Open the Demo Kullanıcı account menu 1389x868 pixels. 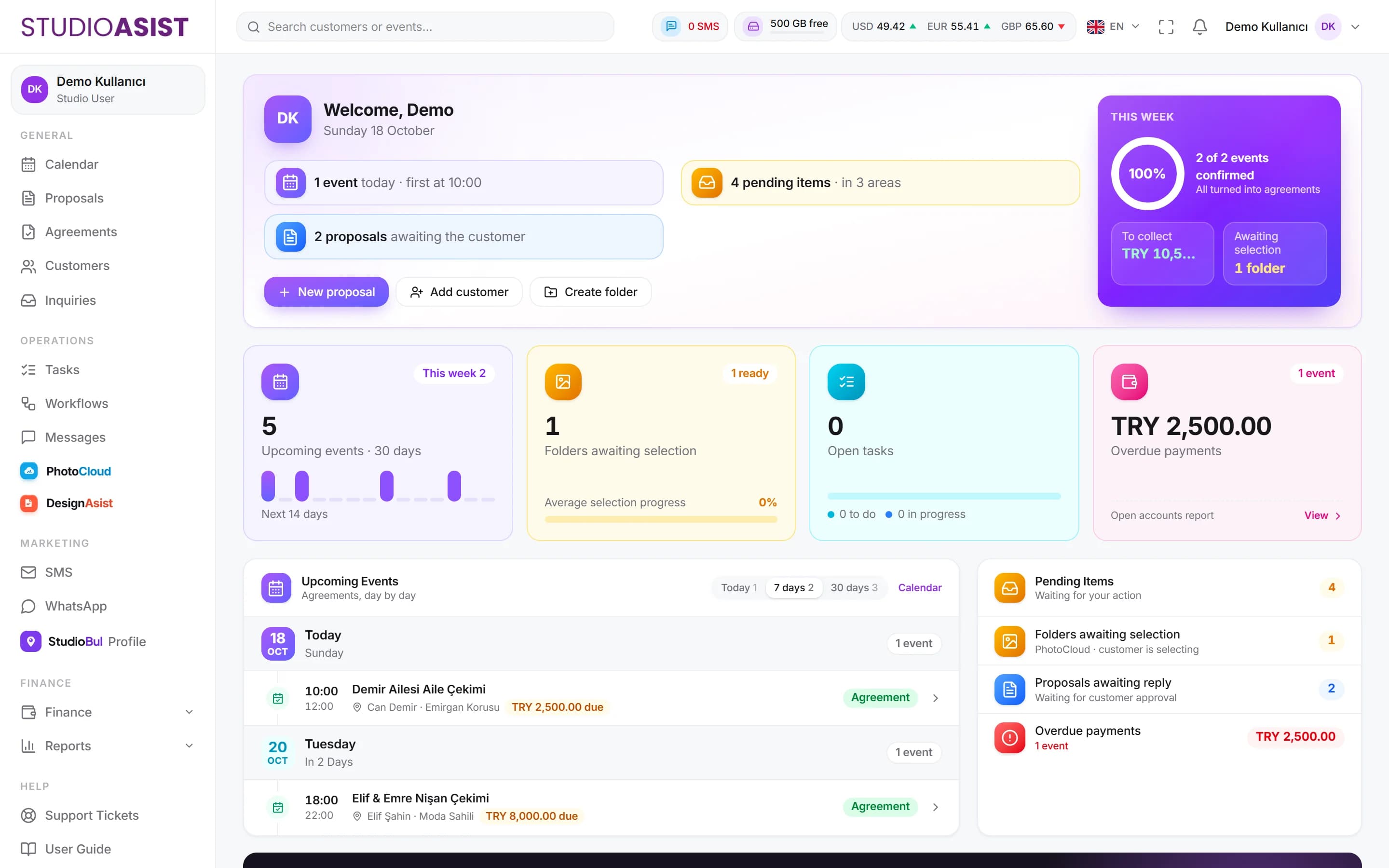[1292, 27]
